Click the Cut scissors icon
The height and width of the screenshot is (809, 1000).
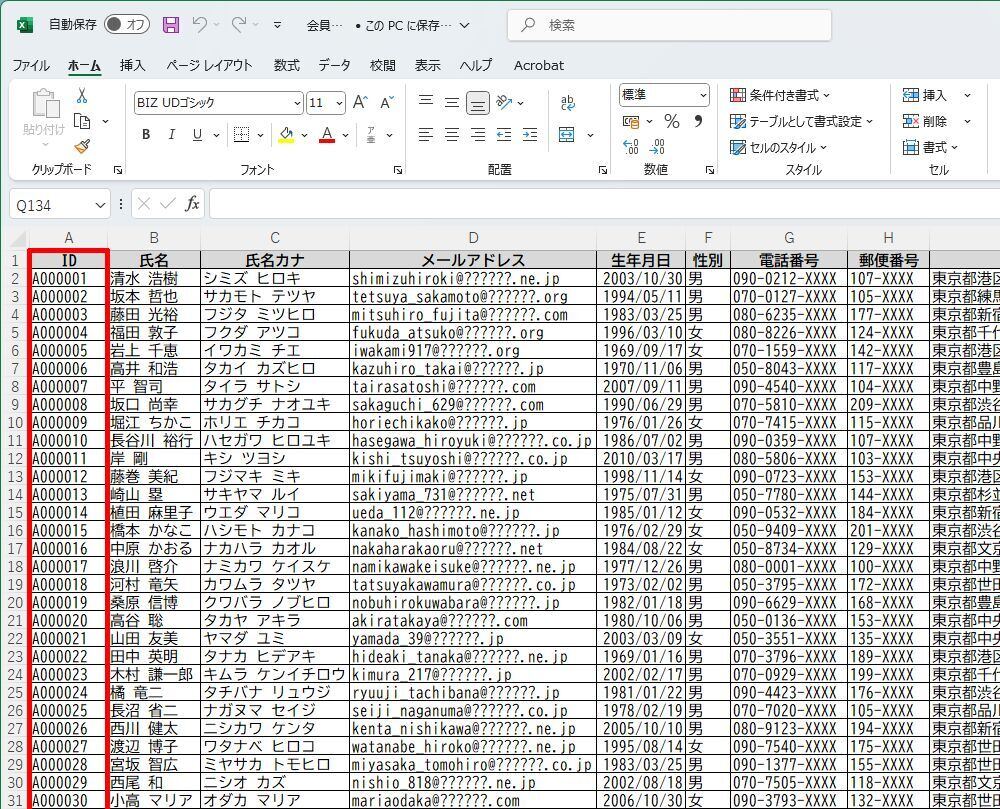click(82, 96)
